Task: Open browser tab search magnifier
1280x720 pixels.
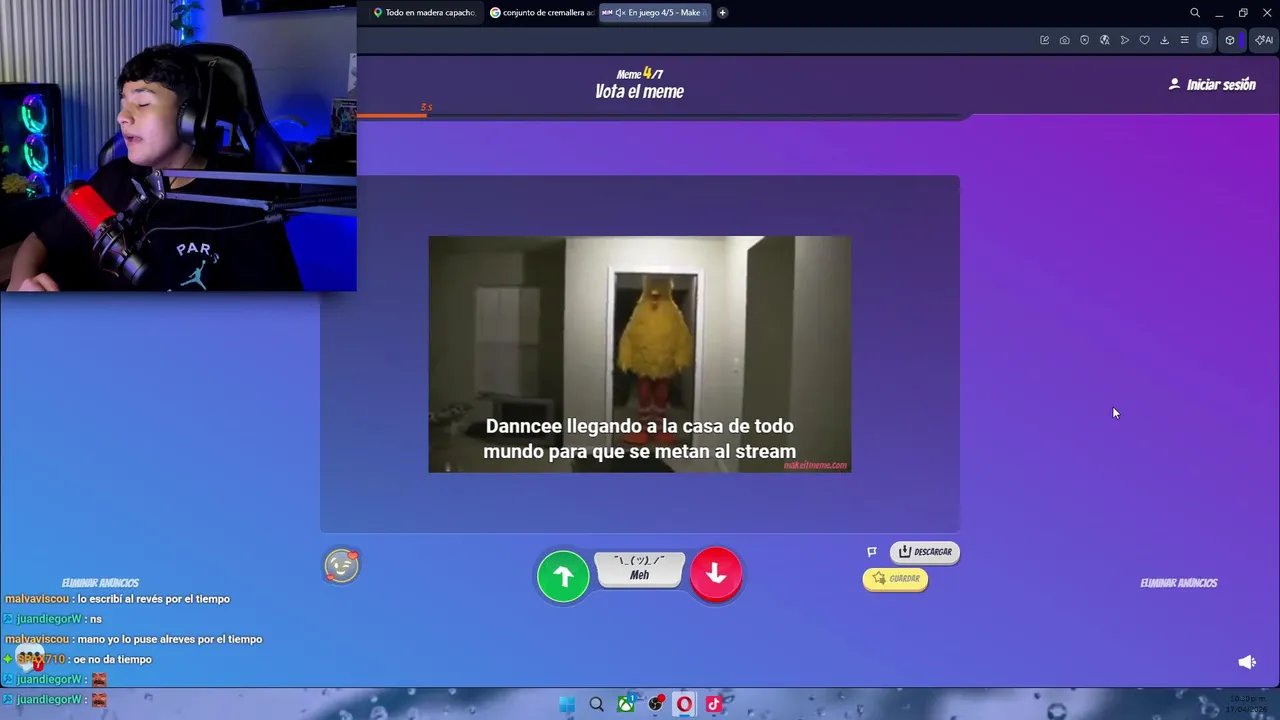Action: (x=1195, y=13)
